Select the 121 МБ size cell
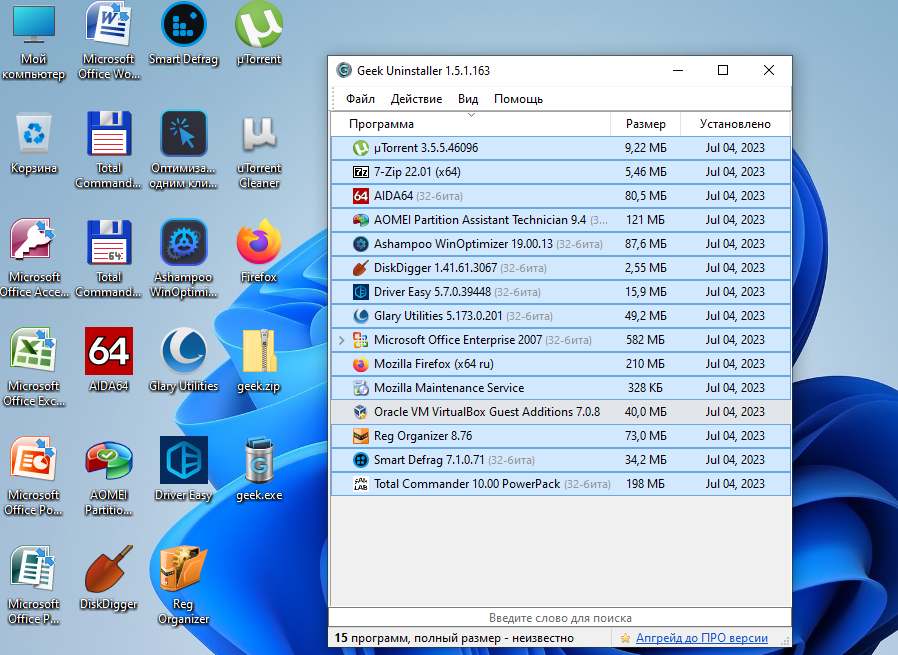 click(x=645, y=220)
